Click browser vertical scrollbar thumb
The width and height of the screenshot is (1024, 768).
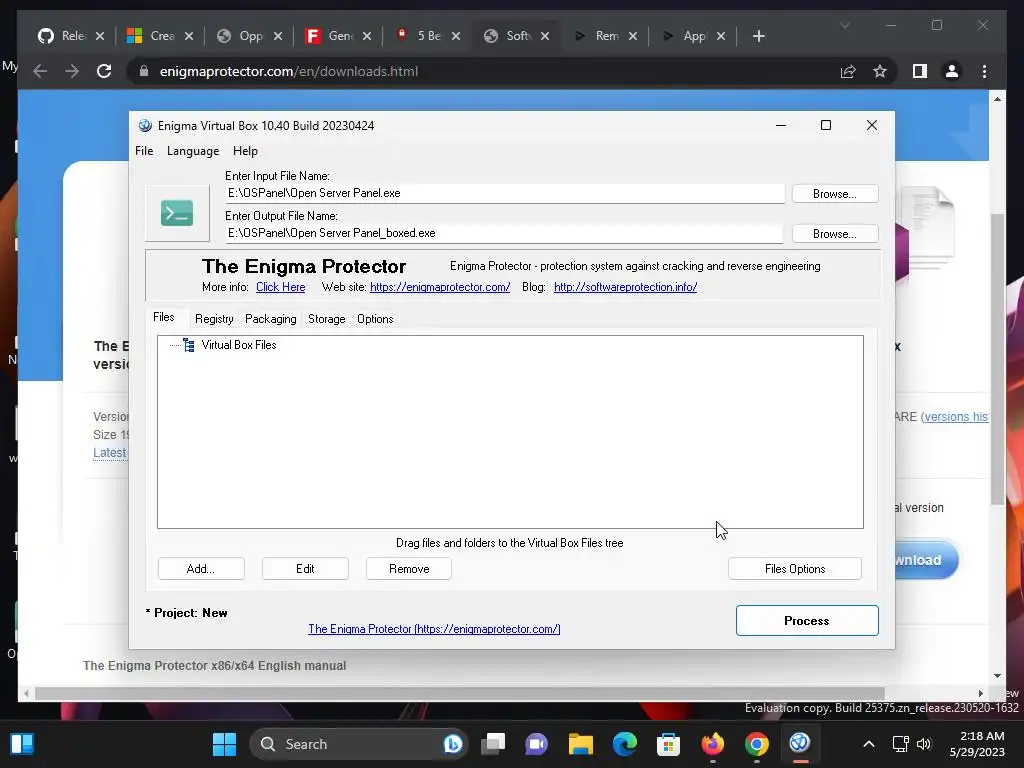[997, 359]
